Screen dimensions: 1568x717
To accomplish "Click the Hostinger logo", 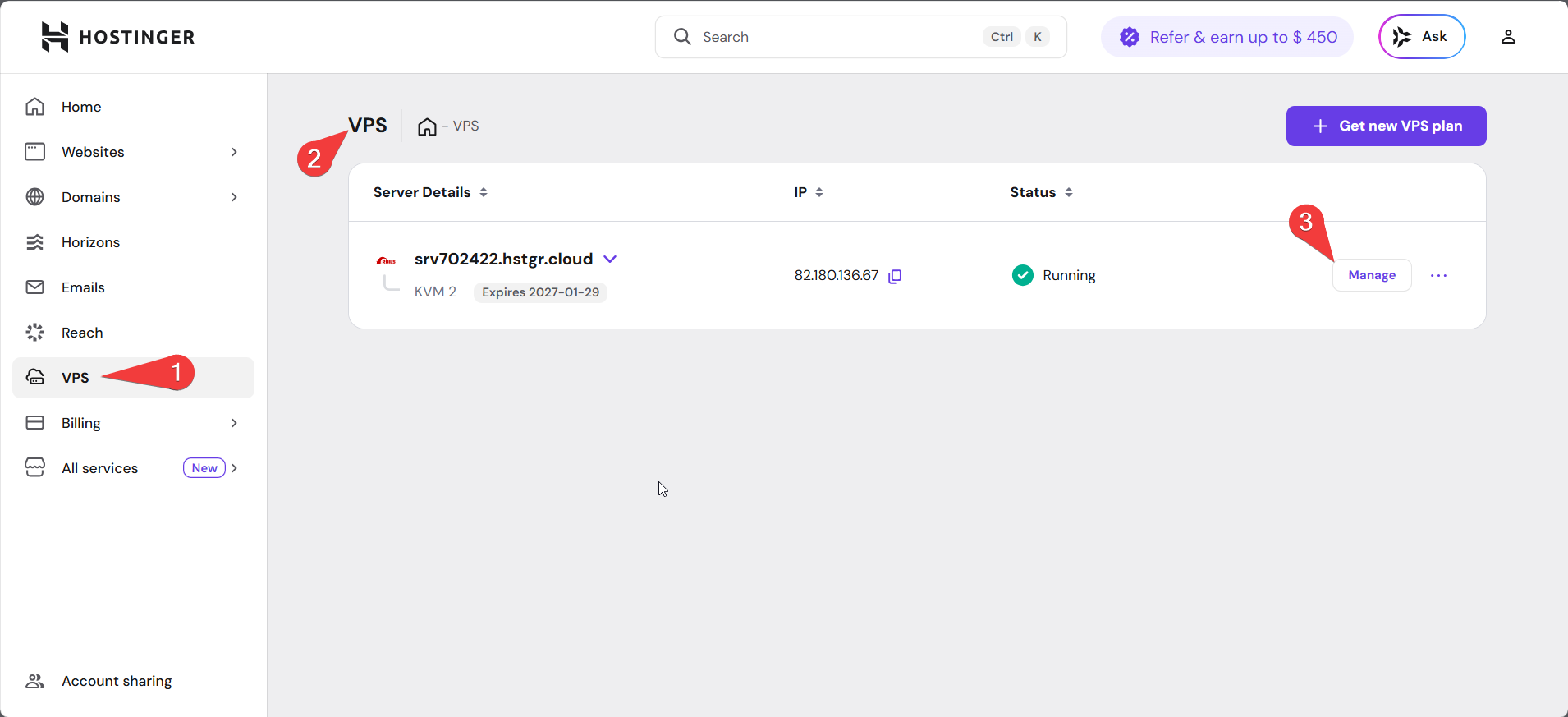I will pyautogui.click(x=117, y=37).
